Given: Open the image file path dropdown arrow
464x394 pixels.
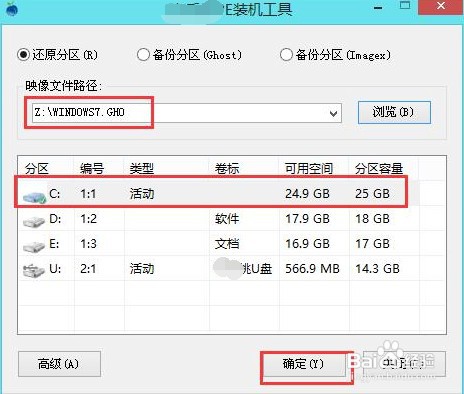Looking at the screenshot, I should coord(333,114).
